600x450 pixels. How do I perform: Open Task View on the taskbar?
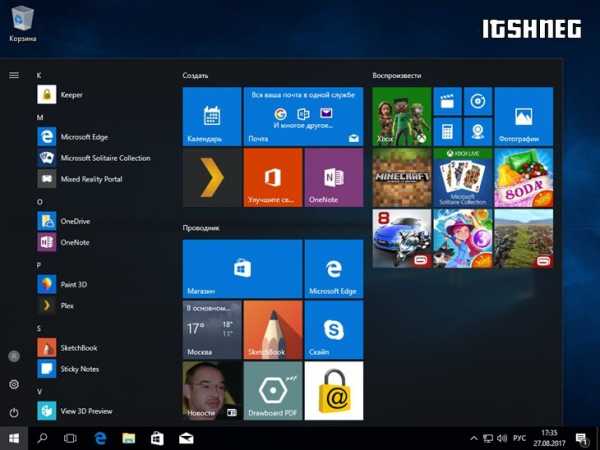[70, 439]
